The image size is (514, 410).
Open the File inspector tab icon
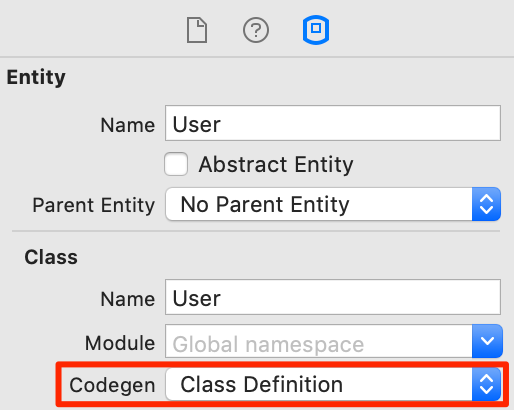pyautogui.click(x=197, y=30)
